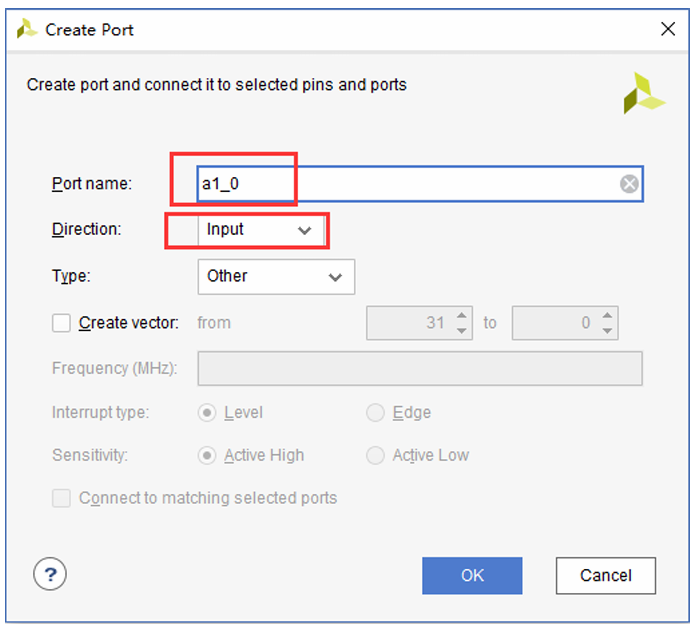The width and height of the screenshot is (697, 626).
Task: Click the Cancel button
Action: [x=605, y=576]
